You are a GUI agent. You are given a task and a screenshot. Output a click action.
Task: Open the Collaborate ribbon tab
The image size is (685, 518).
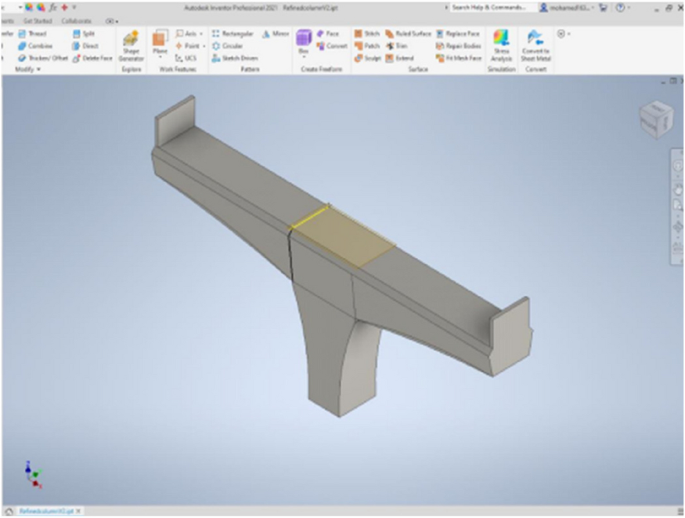click(x=76, y=20)
